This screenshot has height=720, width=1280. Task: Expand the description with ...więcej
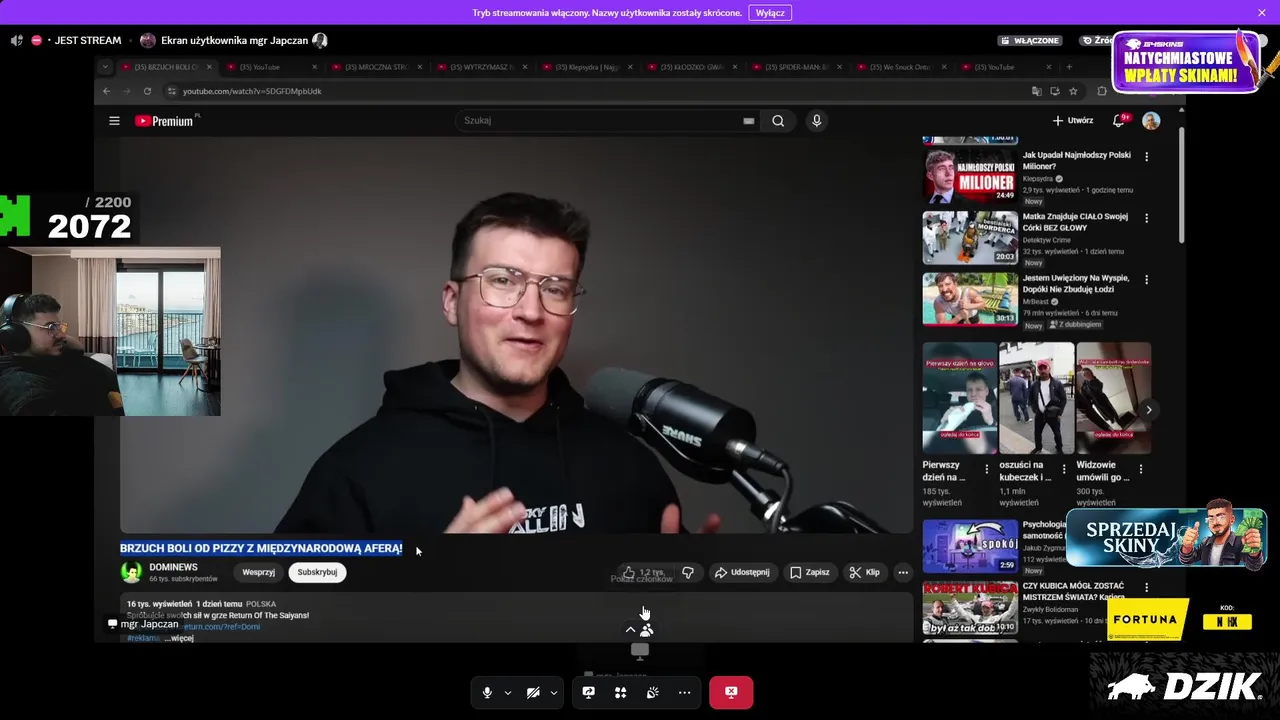point(179,638)
